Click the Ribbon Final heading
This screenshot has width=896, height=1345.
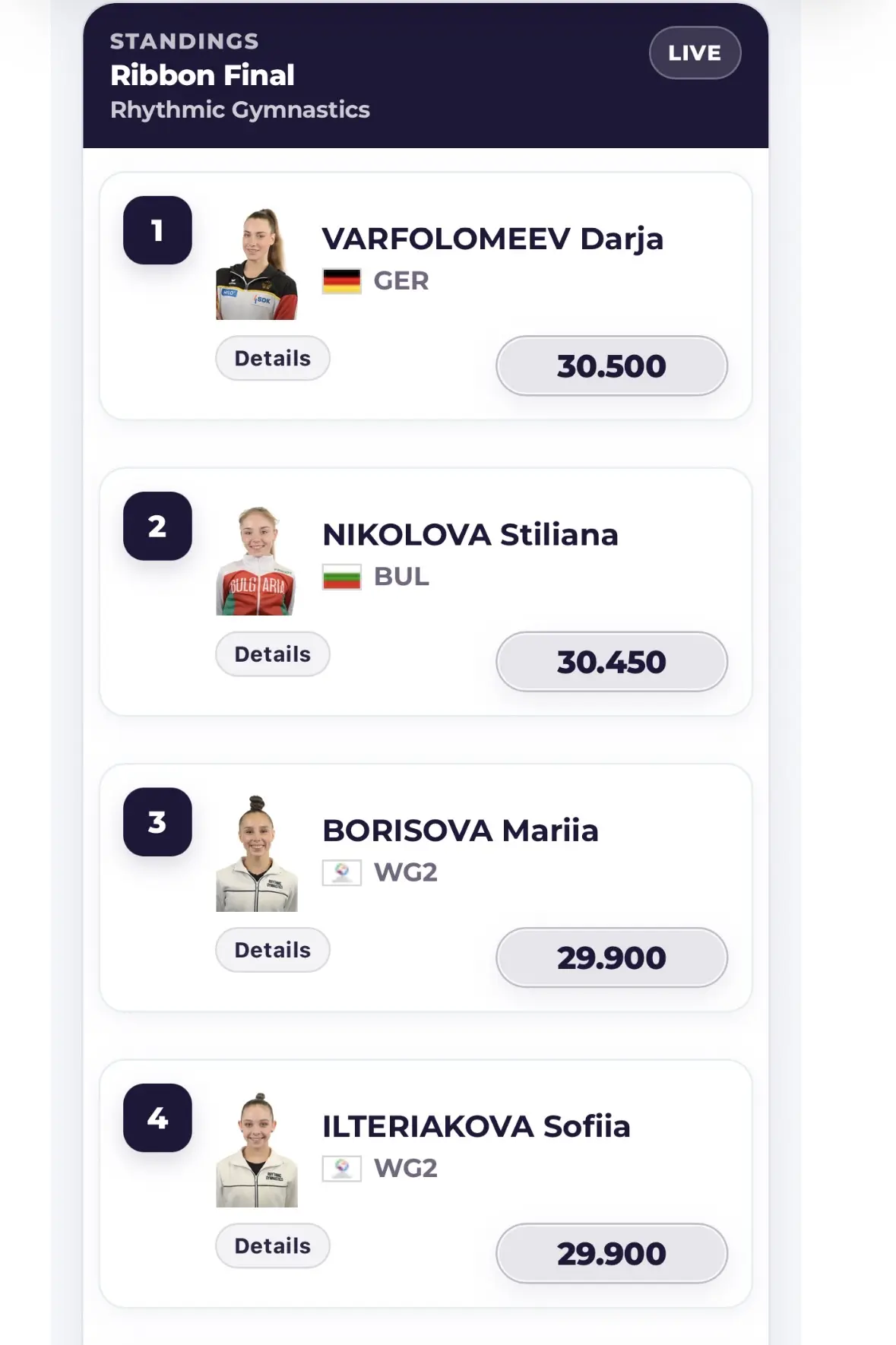pos(202,75)
